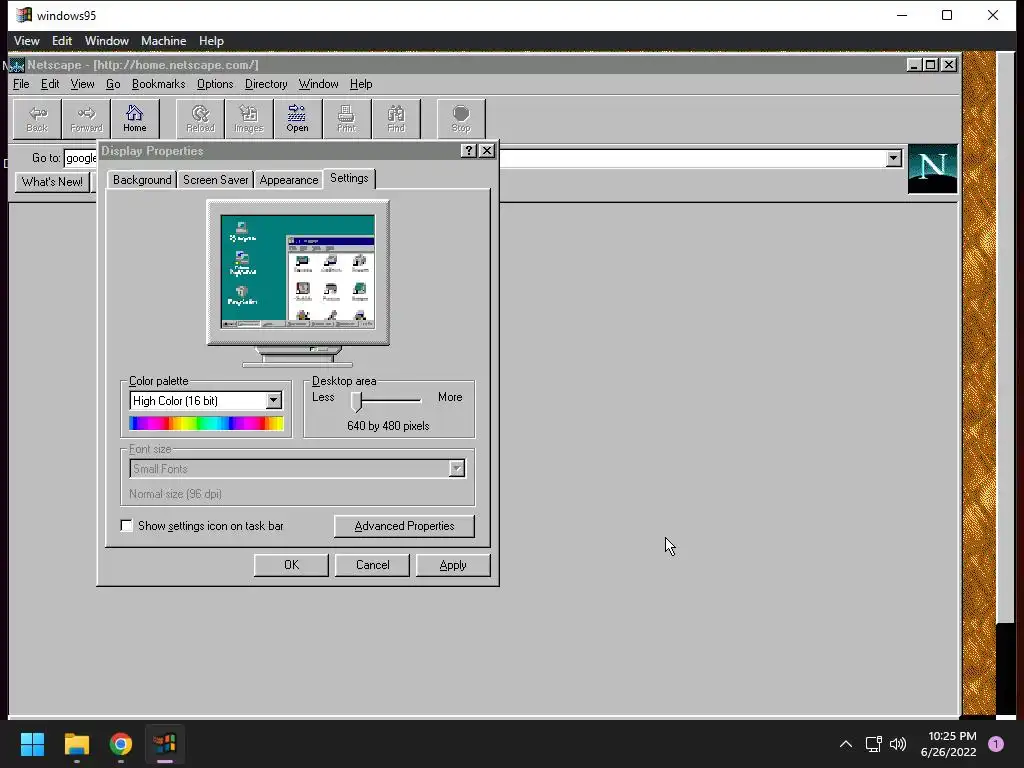1024x768 pixels.
Task: Open the volume tray icon
Action: pyautogui.click(x=898, y=744)
